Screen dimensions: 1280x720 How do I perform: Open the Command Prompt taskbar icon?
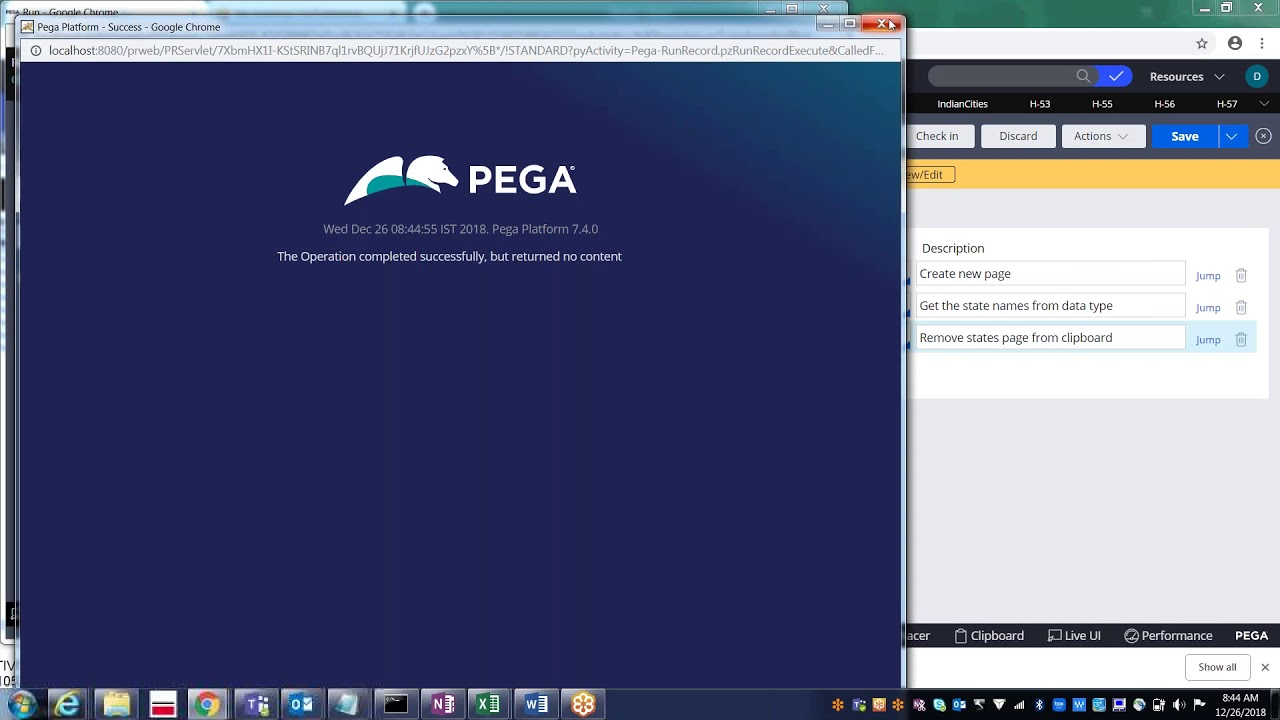point(395,704)
